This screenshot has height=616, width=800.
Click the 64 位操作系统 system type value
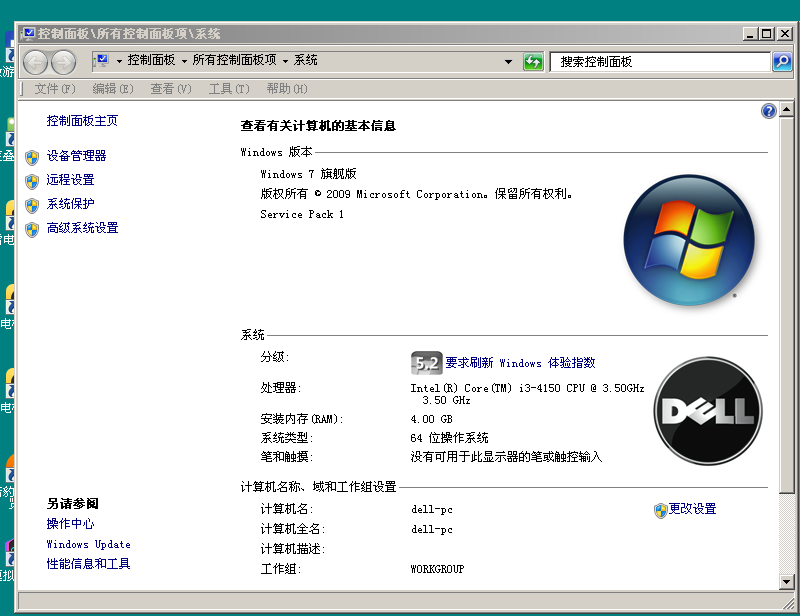click(449, 438)
